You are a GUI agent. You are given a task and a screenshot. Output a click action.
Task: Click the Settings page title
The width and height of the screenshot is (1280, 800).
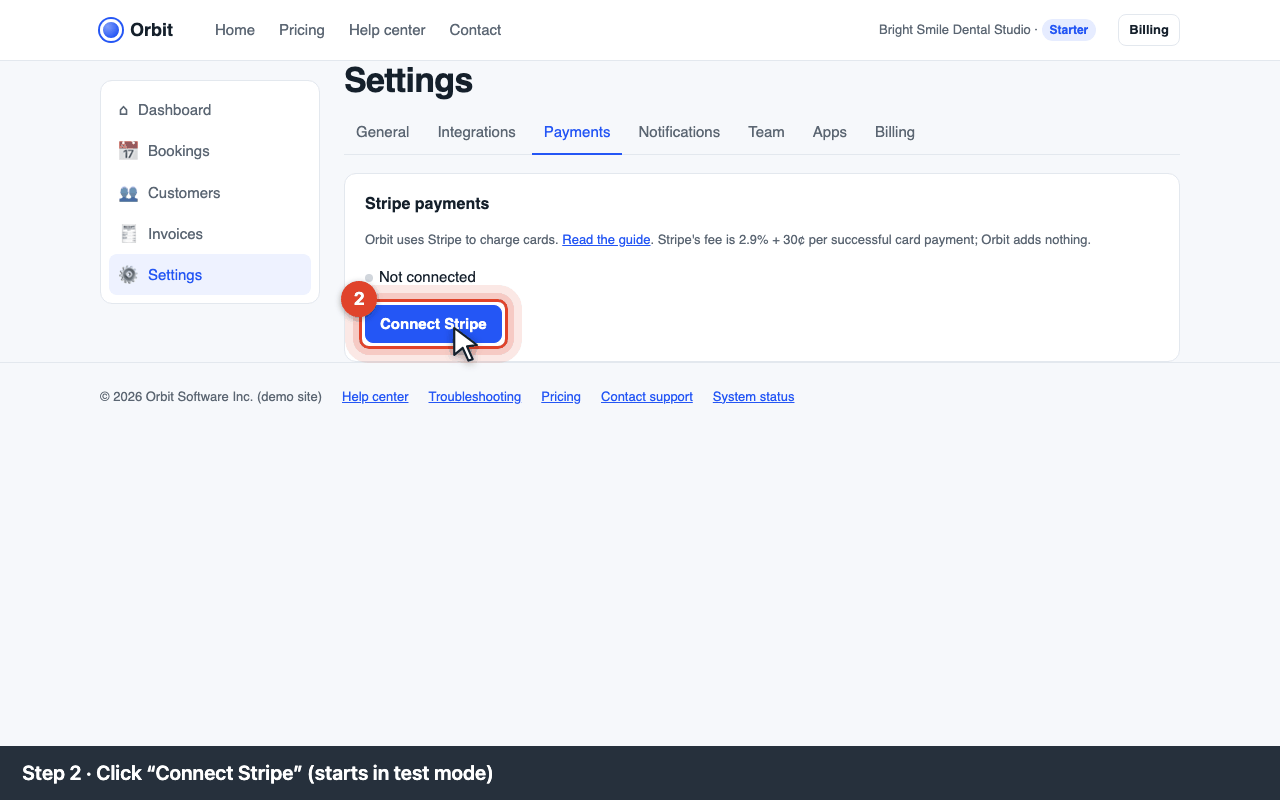click(408, 80)
